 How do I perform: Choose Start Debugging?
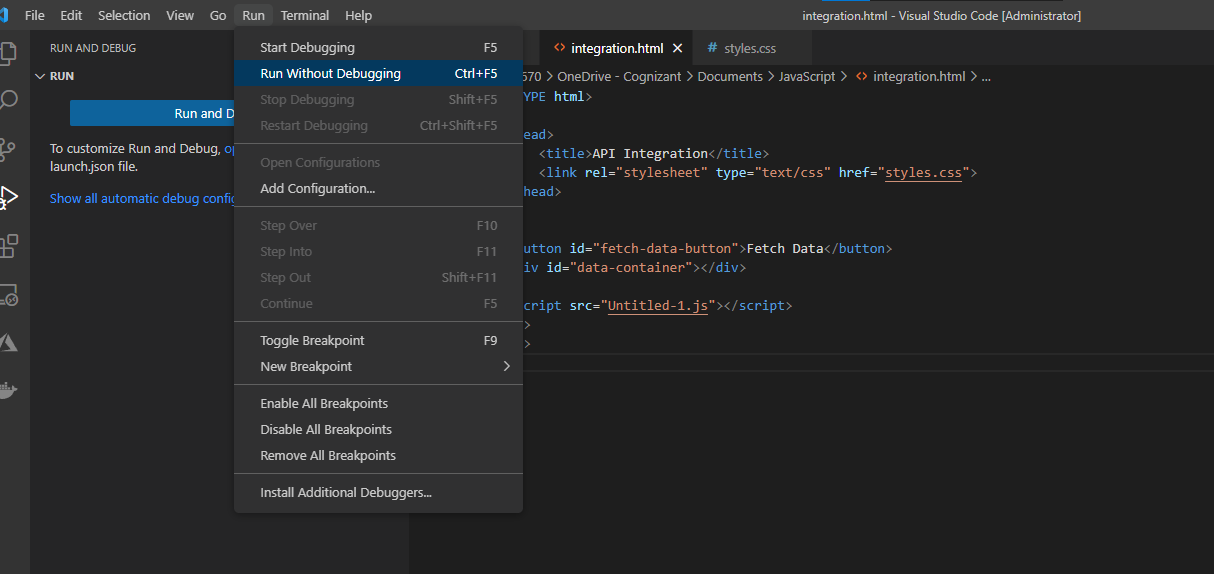click(378, 47)
